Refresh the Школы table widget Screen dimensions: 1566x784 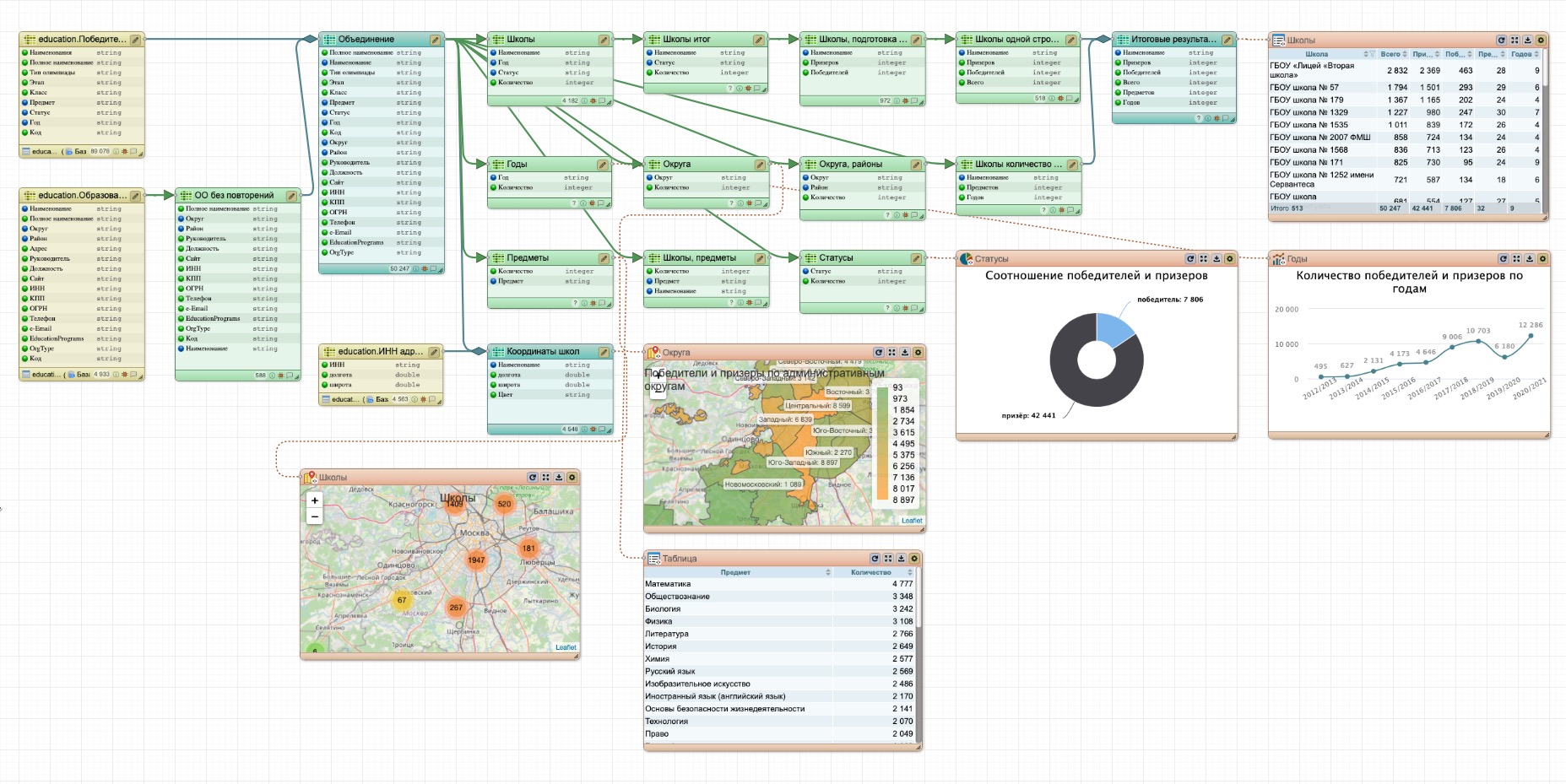(1501, 41)
